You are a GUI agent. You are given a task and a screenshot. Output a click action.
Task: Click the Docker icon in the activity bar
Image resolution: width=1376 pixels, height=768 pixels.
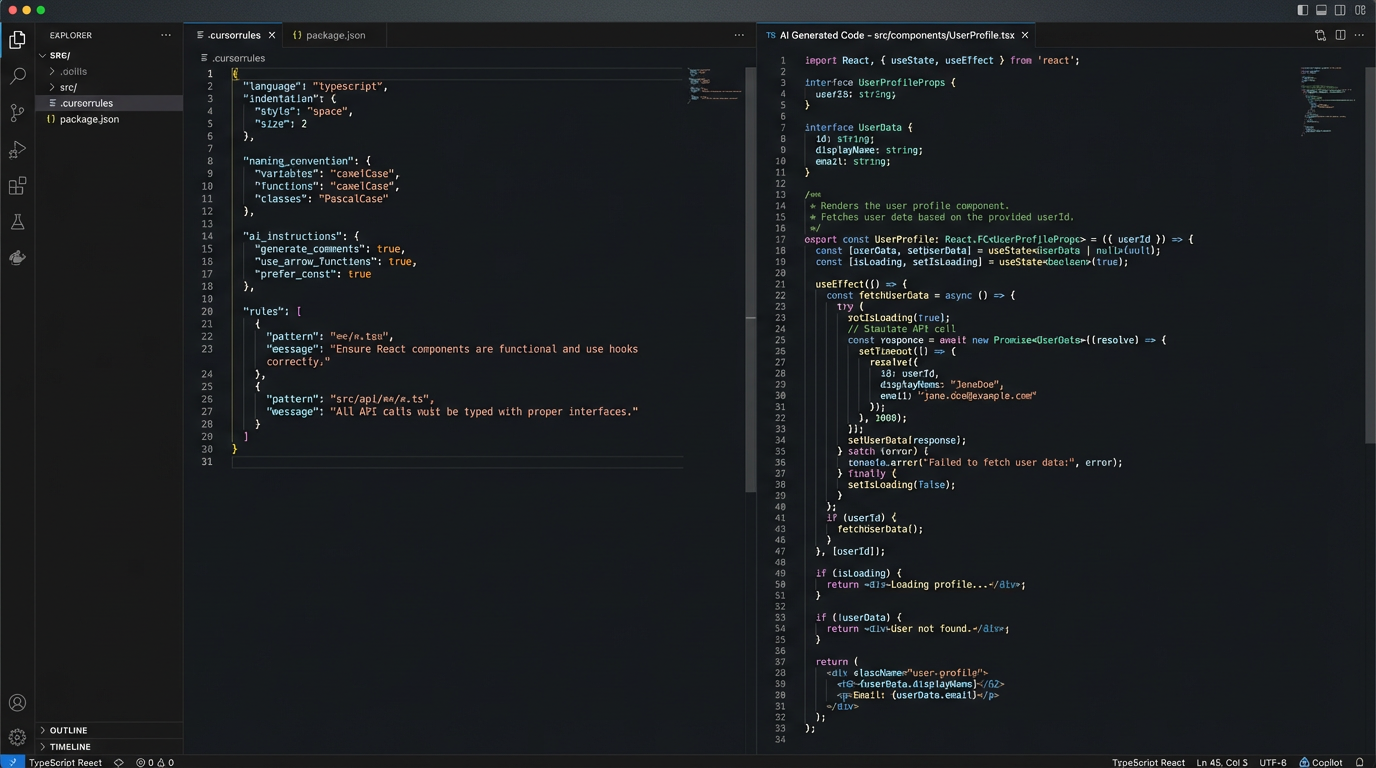click(17, 257)
